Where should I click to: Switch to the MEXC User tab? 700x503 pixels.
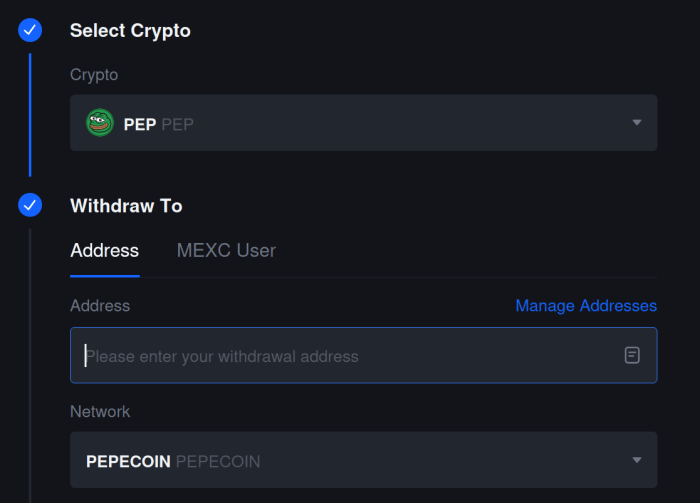[x=226, y=250]
